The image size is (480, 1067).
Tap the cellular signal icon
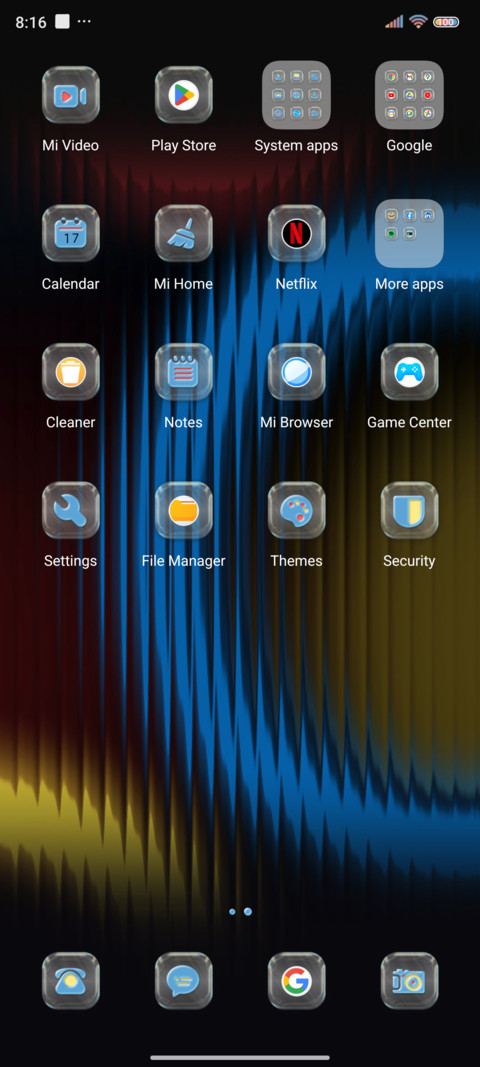(394, 22)
